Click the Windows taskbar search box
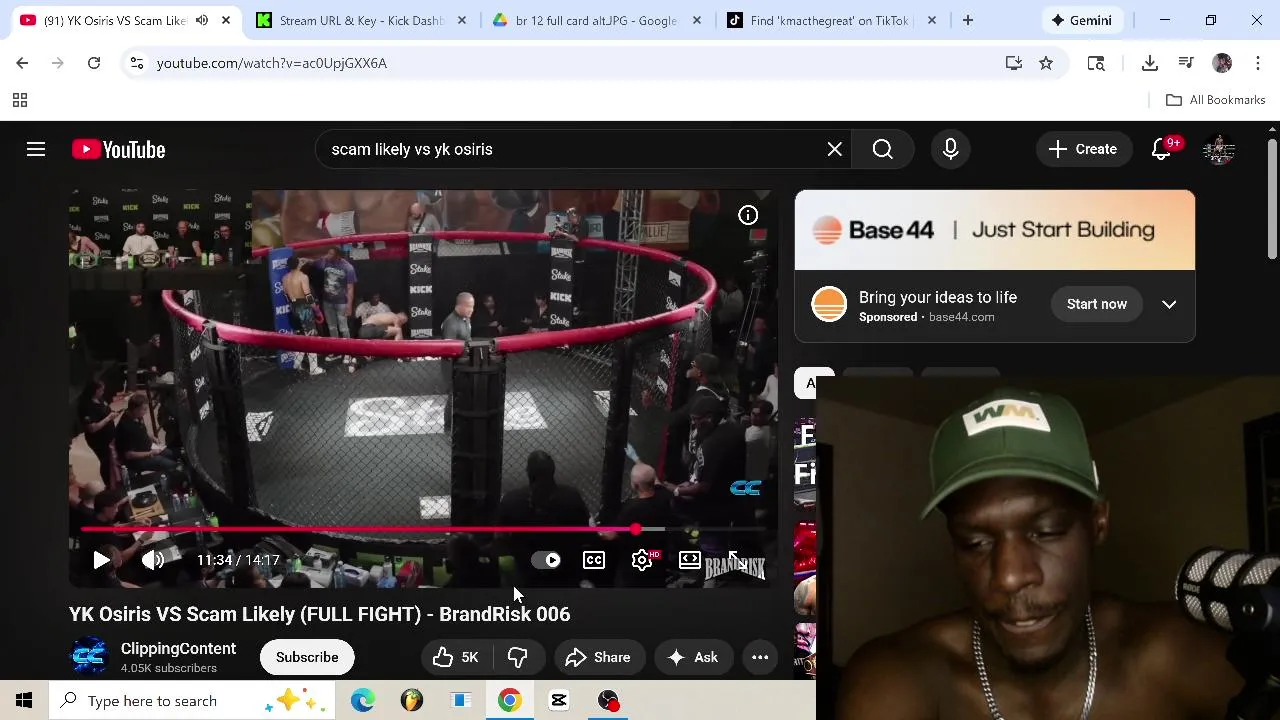Screen dimensions: 1280x720 coord(193,701)
